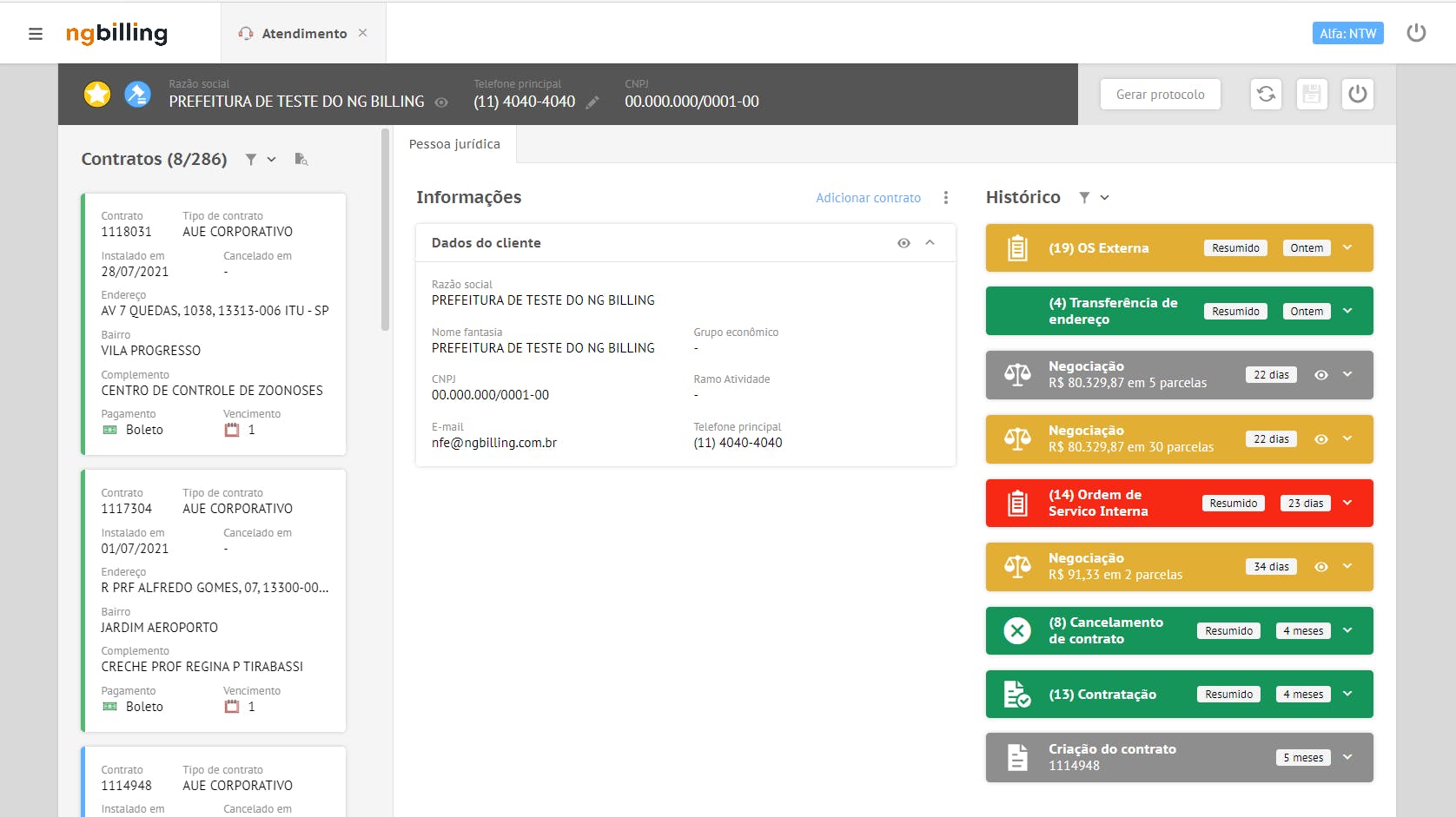1456x817 pixels.
Task: Click the Ordem de Servico Interna clipboard icon
Action: (x=1017, y=504)
